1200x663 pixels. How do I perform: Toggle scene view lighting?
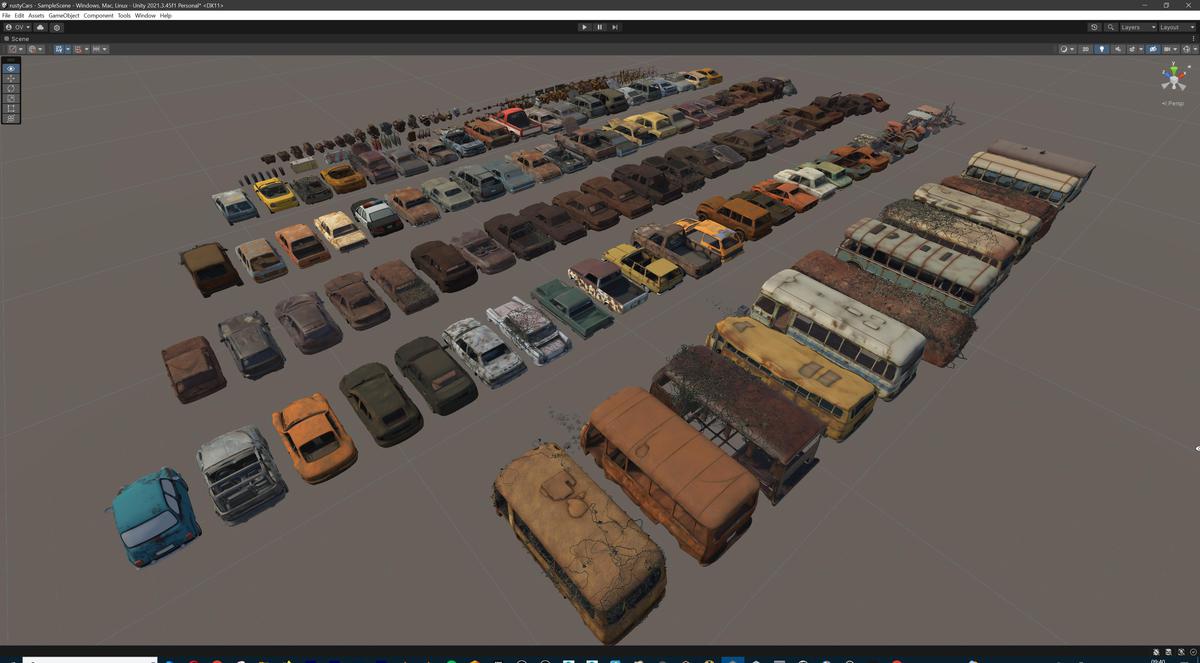pyautogui.click(x=1102, y=48)
